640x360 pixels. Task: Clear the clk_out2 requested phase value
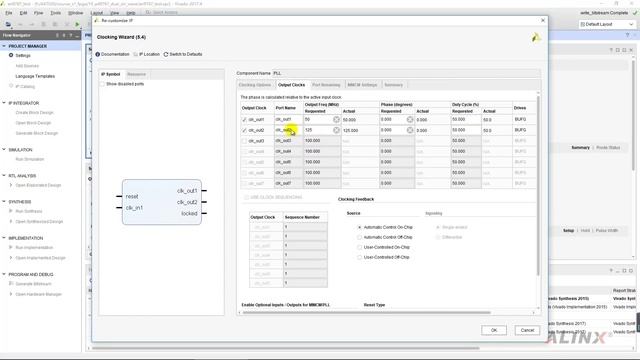tap(410, 130)
